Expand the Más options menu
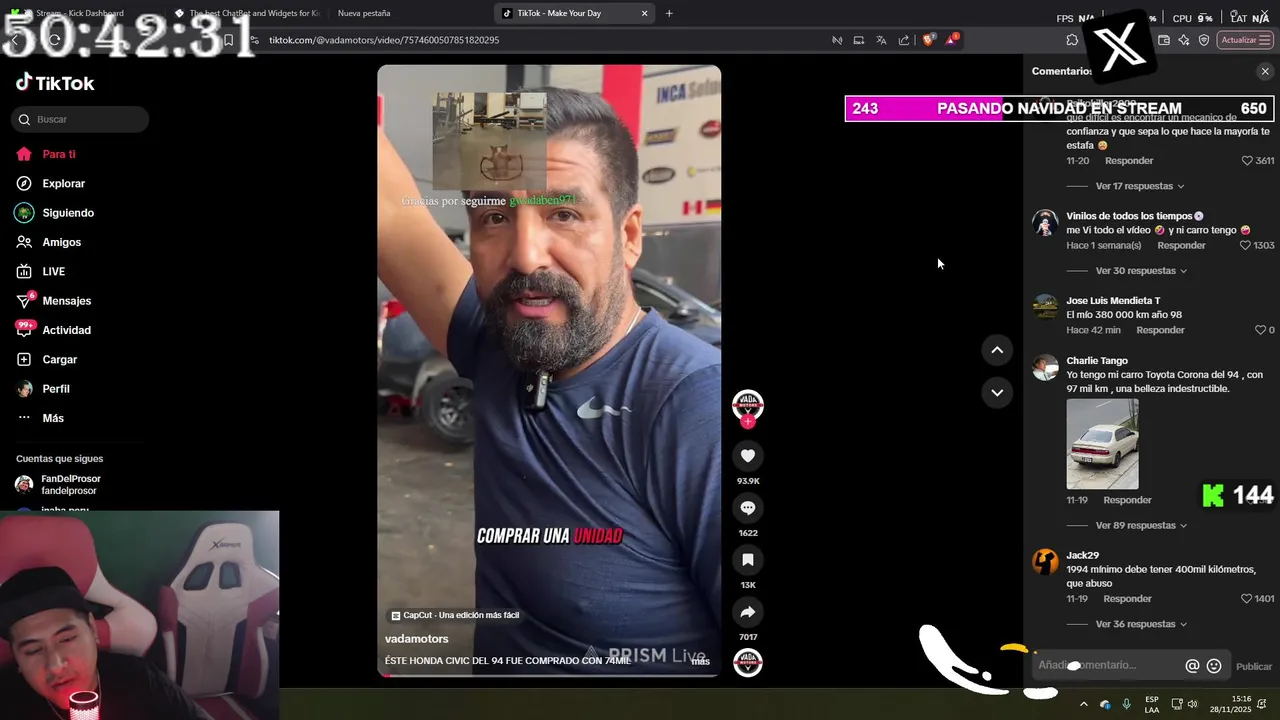The height and width of the screenshot is (720, 1280). 41,418
